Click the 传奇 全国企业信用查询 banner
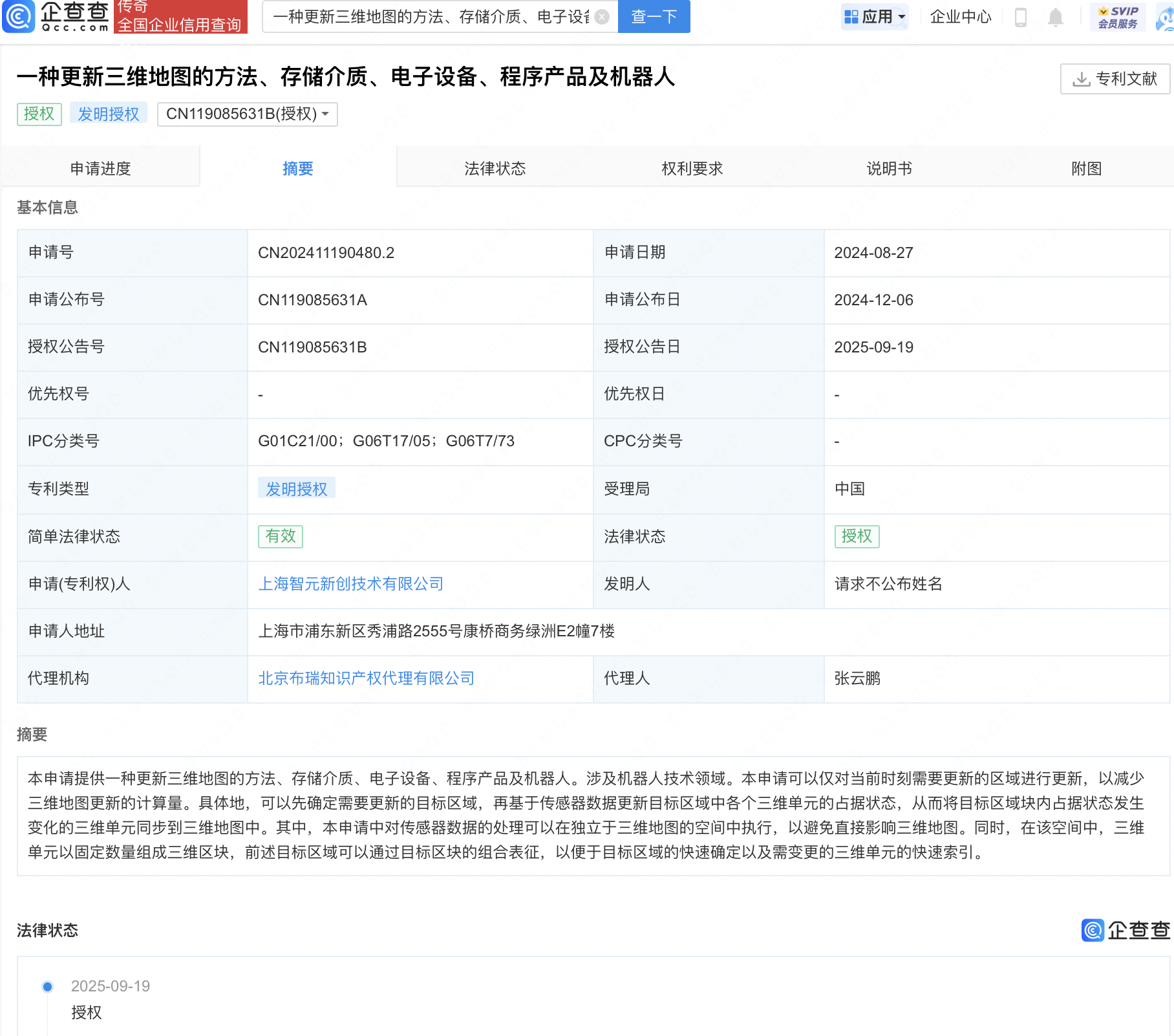 tap(180, 16)
